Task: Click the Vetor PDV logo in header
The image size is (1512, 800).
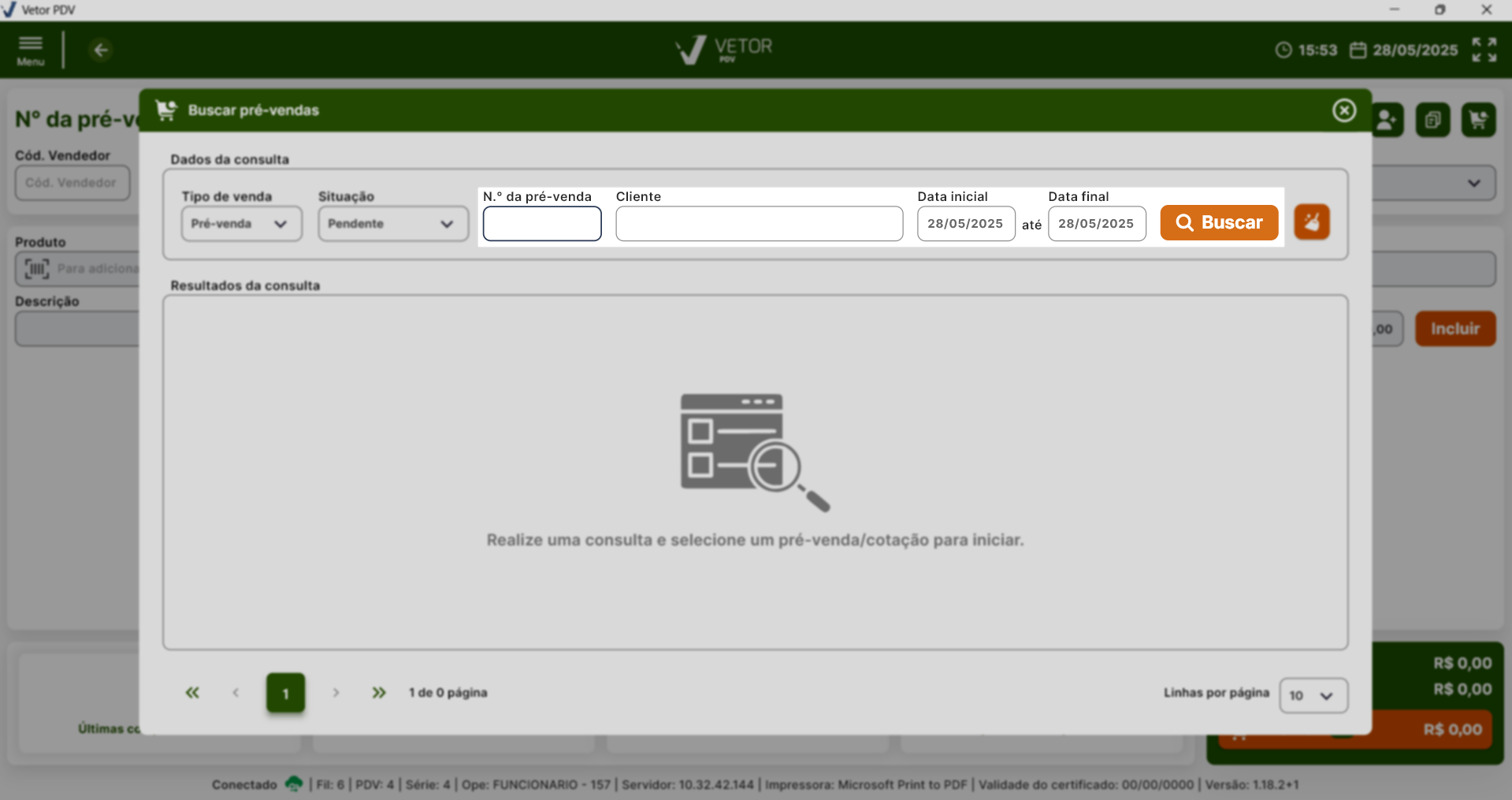Action: click(x=724, y=50)
